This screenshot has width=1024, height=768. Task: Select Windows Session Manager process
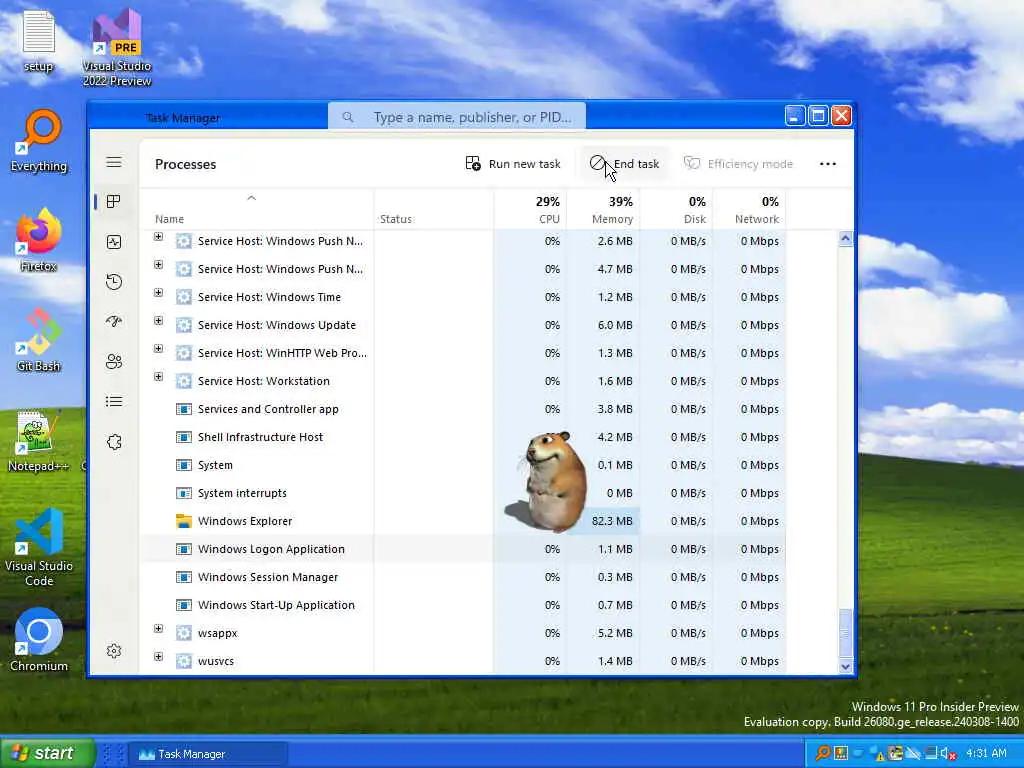tap(462, 577)
